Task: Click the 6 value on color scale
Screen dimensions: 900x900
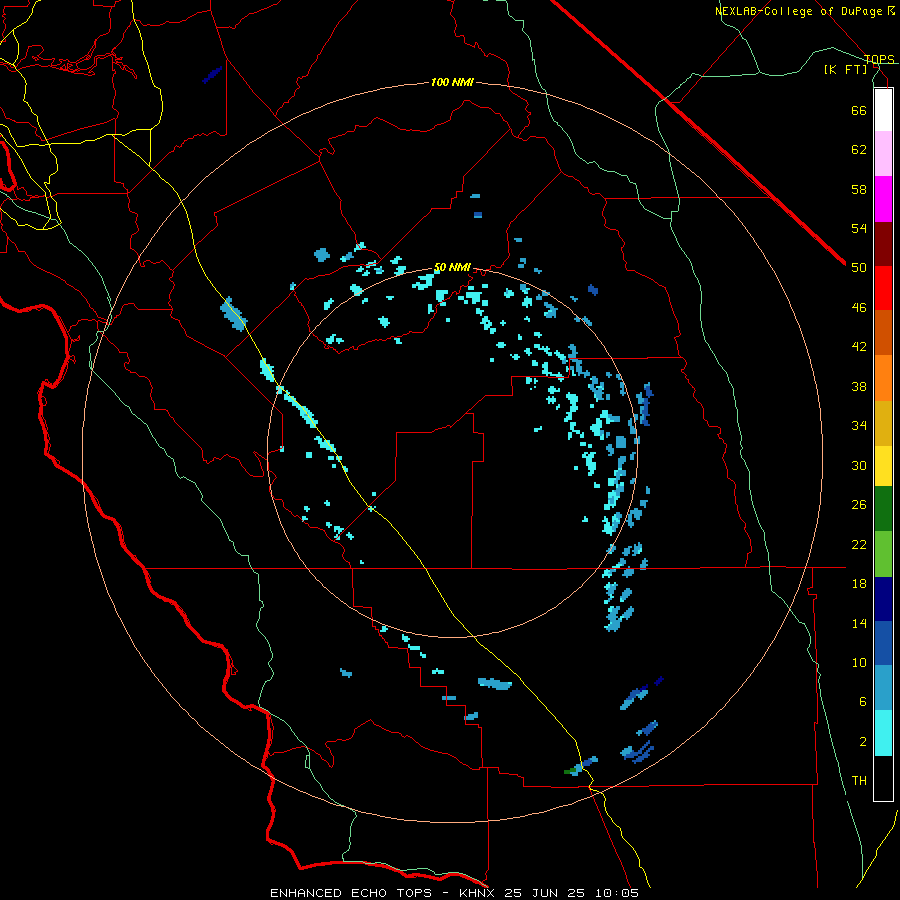Action: coord(863,702)
